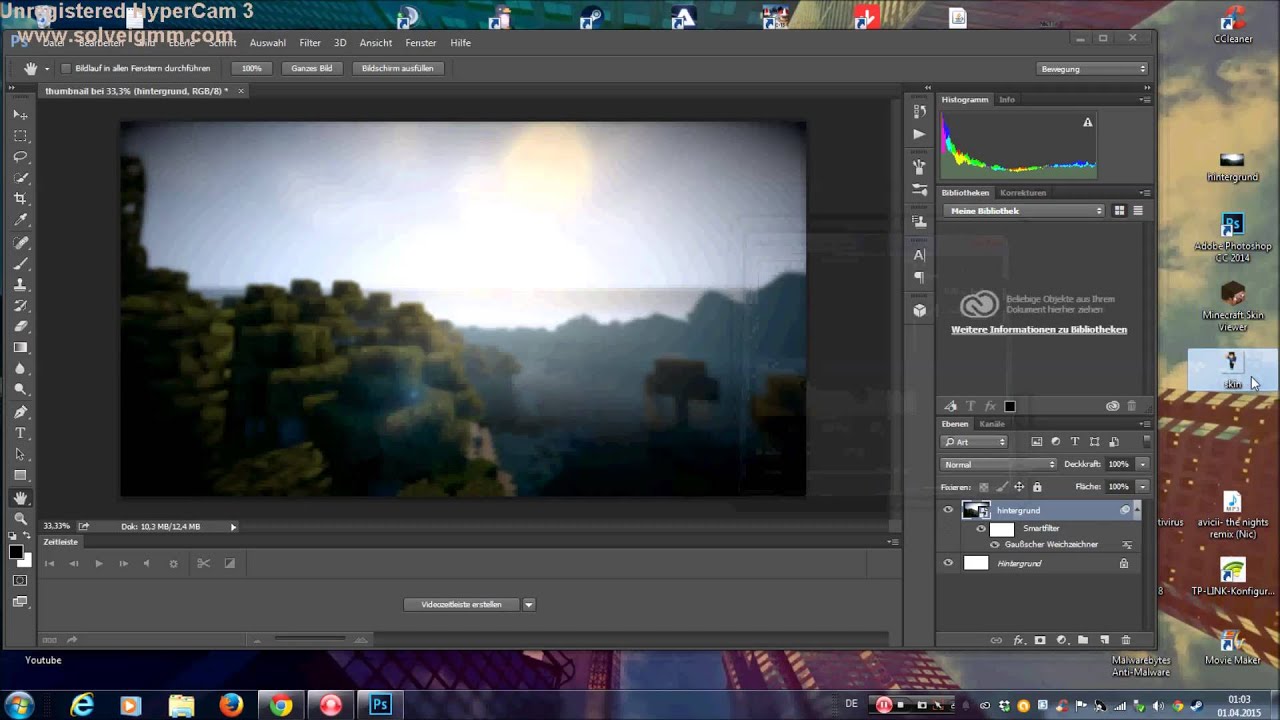Expand status bar info arrow
The height and width of the screenshot is (720, 1280).
coord(234,527)
